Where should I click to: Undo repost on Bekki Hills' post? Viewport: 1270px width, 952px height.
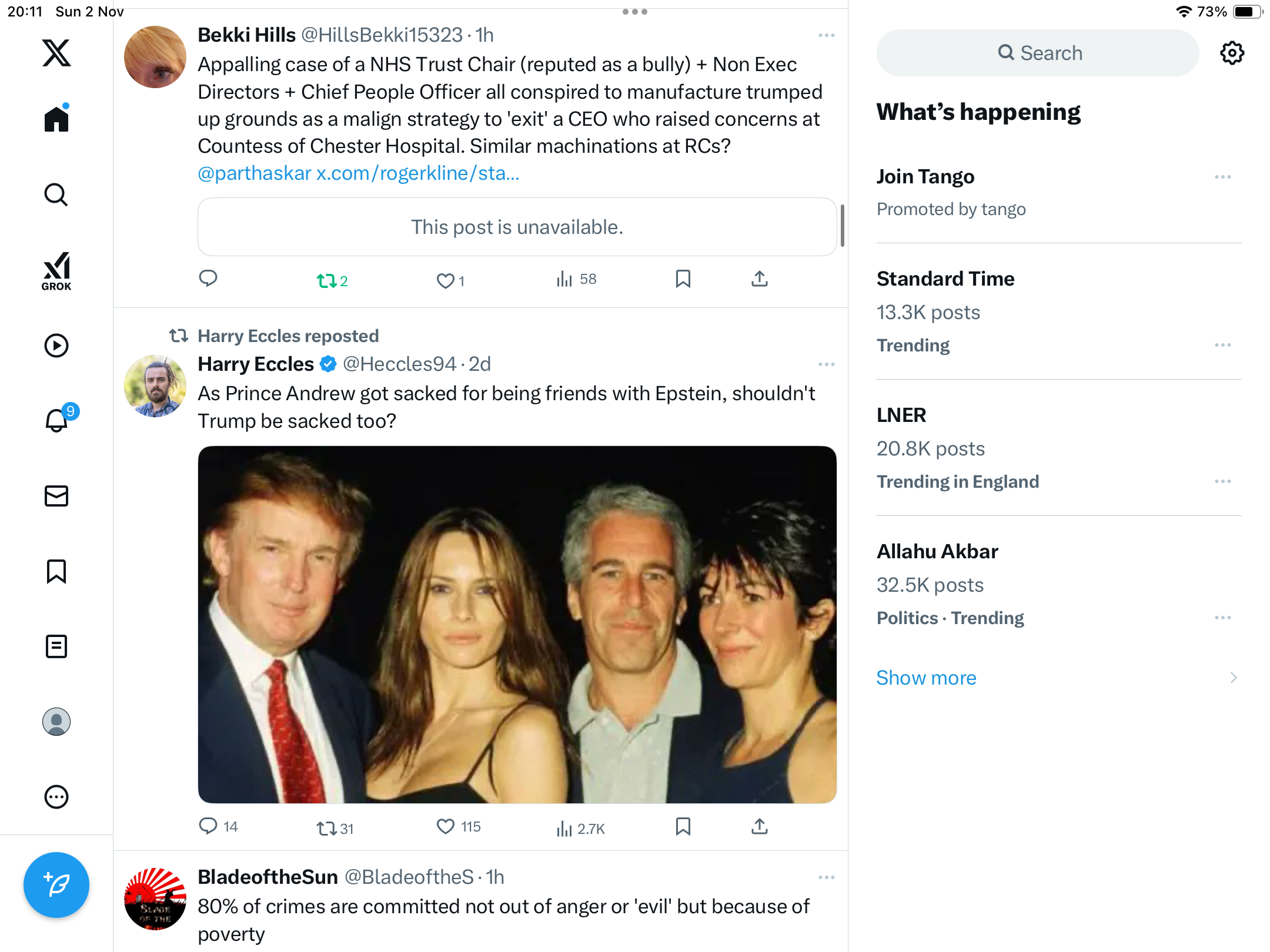pyautogui.click(x=327, y=280)
